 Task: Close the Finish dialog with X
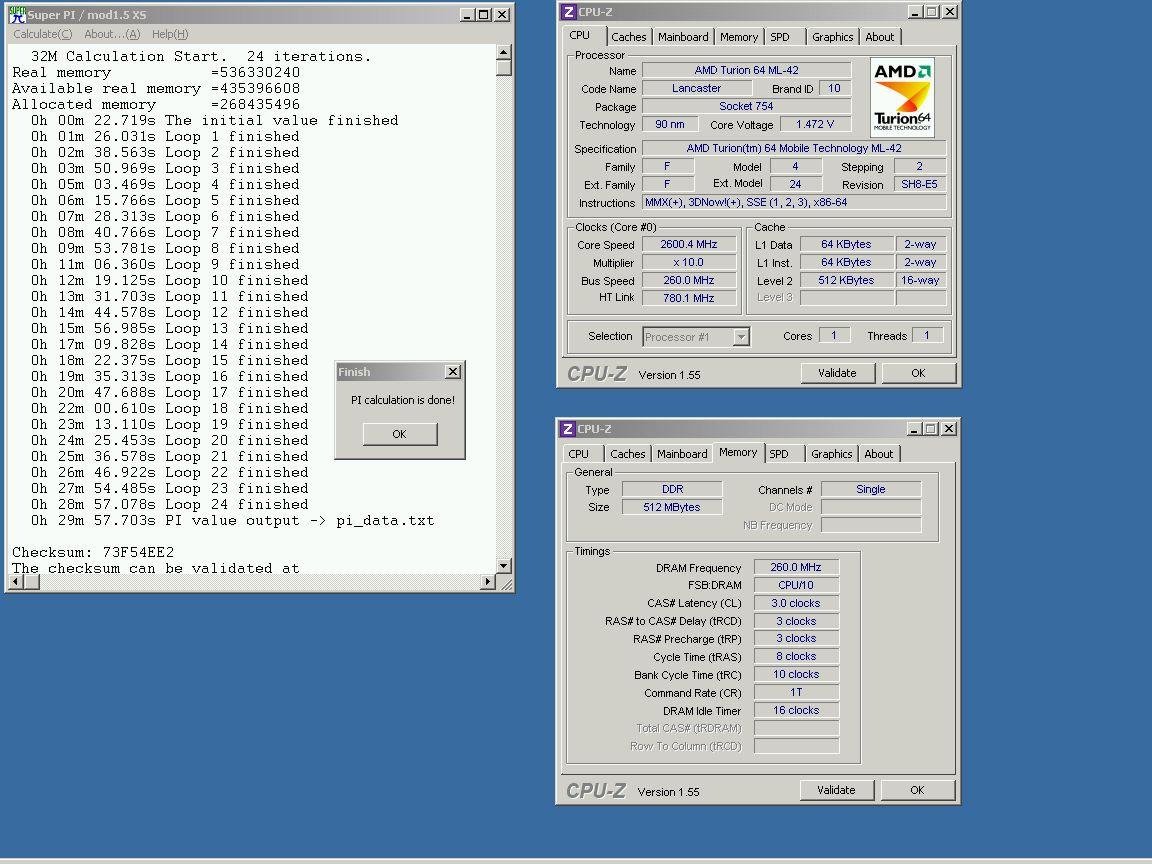click(x=453, y=372)
